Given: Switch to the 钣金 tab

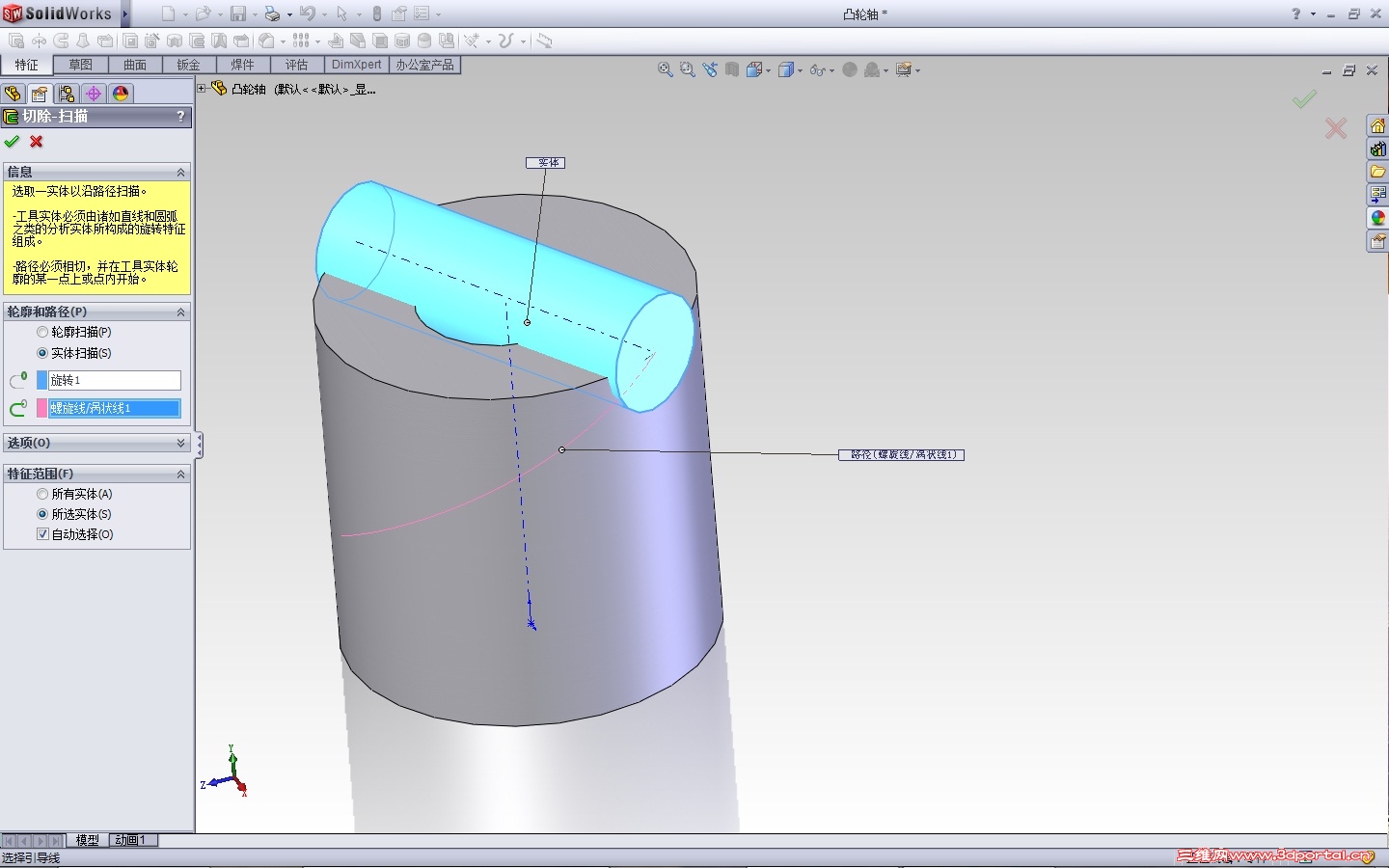Looking at the screenshot, I should point(188,65).
